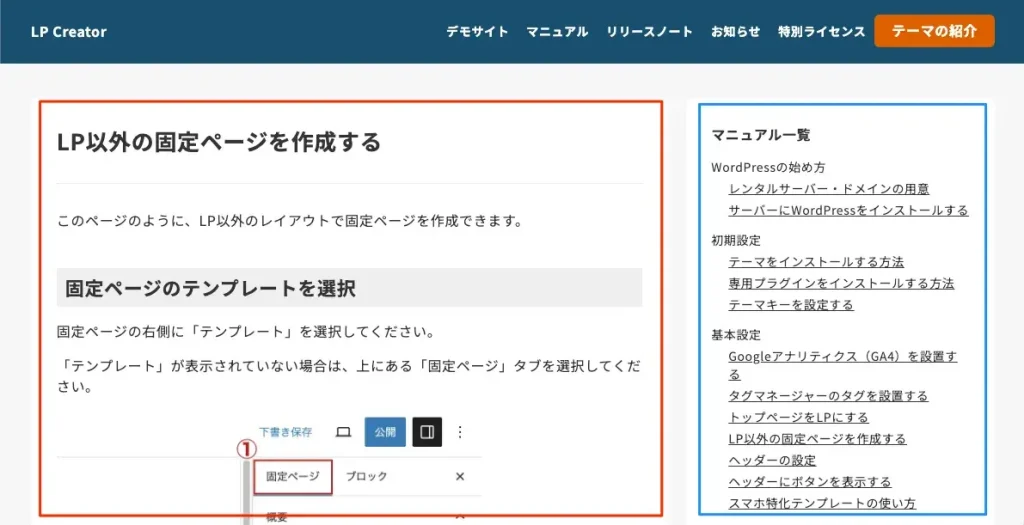Open レンタルサーバー・ドメインの用意 link

[828, 189]
